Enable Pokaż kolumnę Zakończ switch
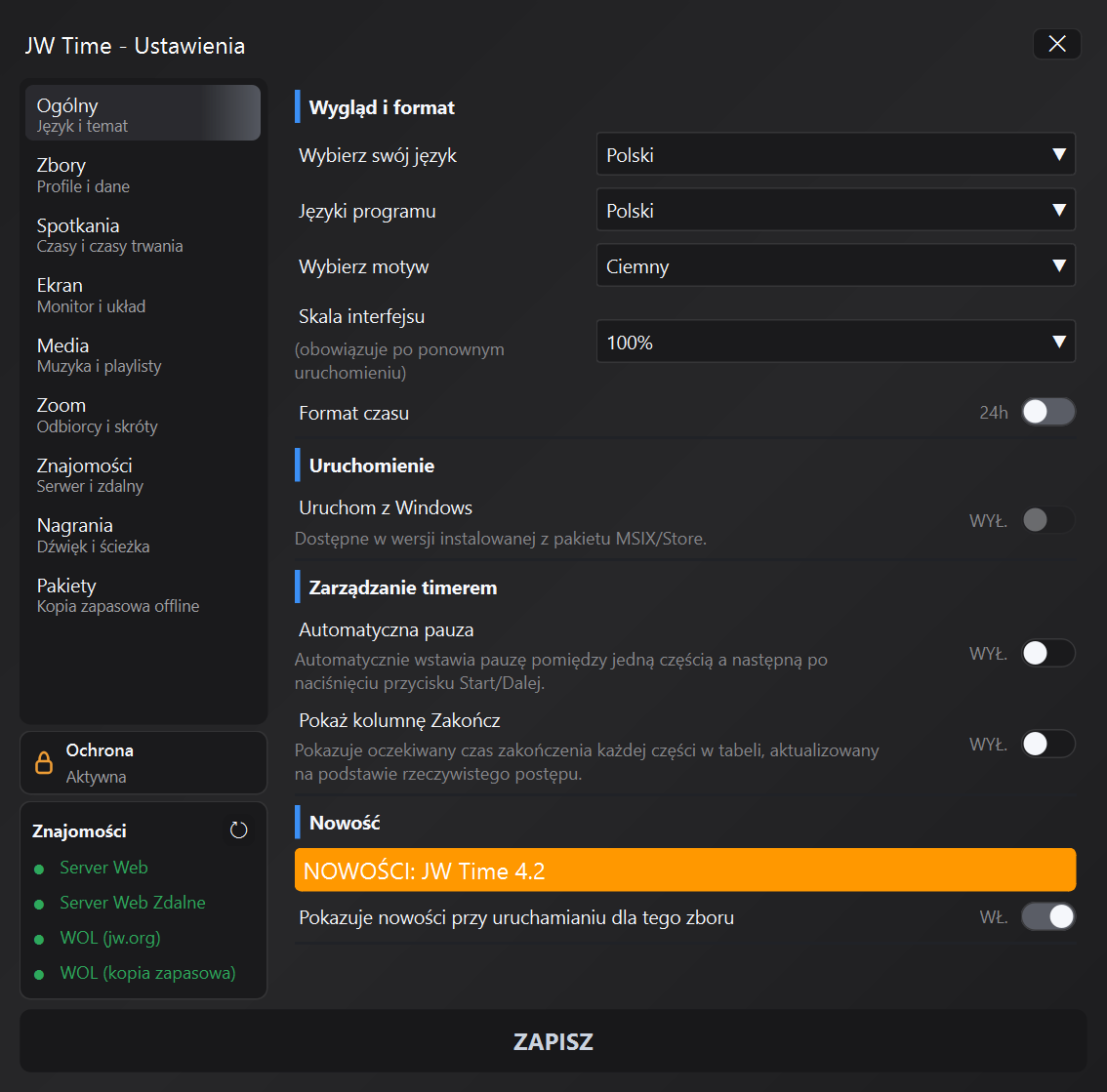The height and width of the screenshot is (1092, 1107). (1048, 744)
